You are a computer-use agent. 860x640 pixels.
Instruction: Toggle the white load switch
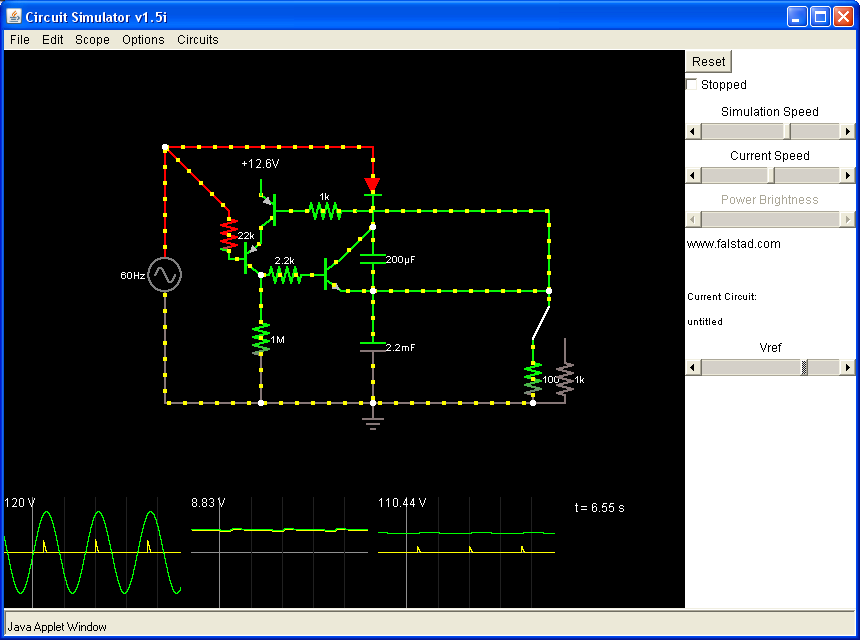[541, 323]
